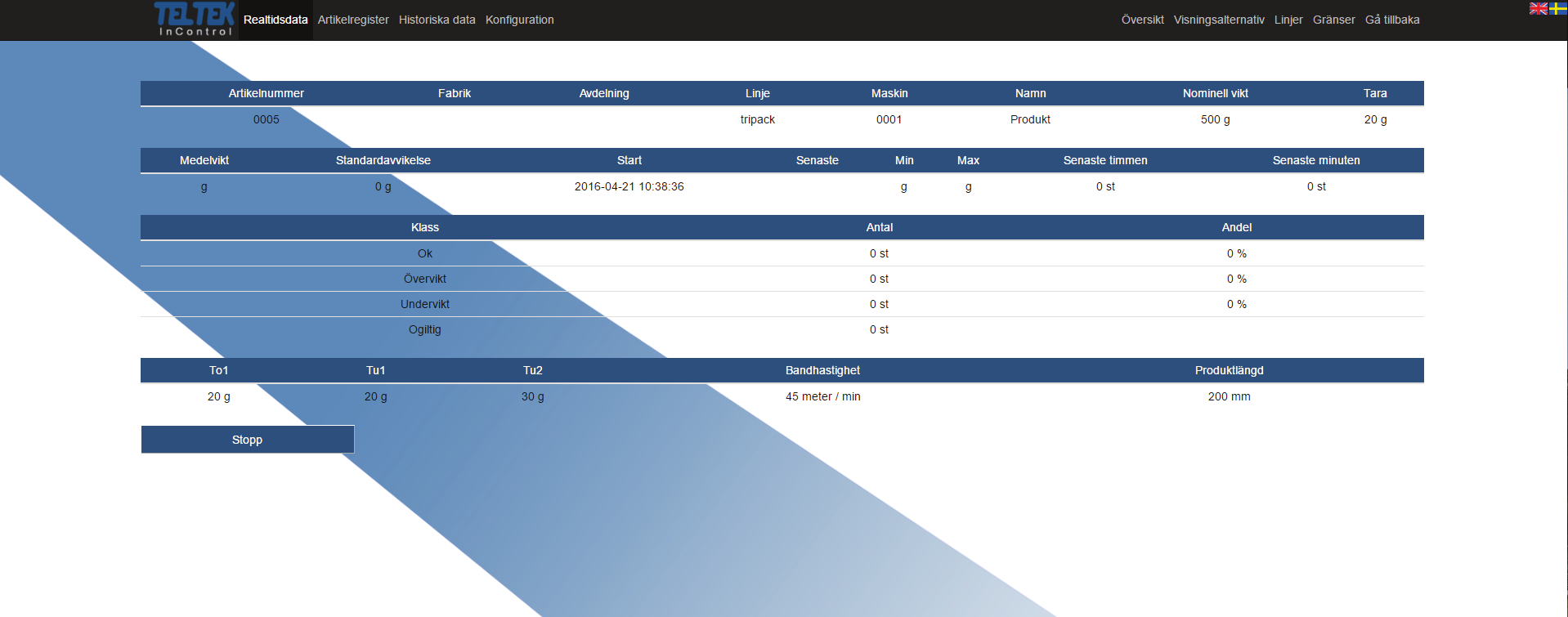This screenshot has height=617, width=1568.
Task: Switch language to Swedish flag
Action: pos(1557,8)
